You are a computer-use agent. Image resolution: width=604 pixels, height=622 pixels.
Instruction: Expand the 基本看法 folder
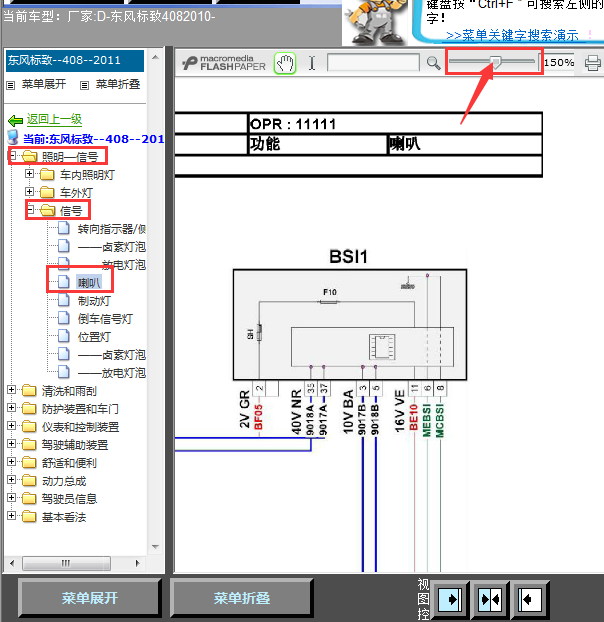[12, 516]
